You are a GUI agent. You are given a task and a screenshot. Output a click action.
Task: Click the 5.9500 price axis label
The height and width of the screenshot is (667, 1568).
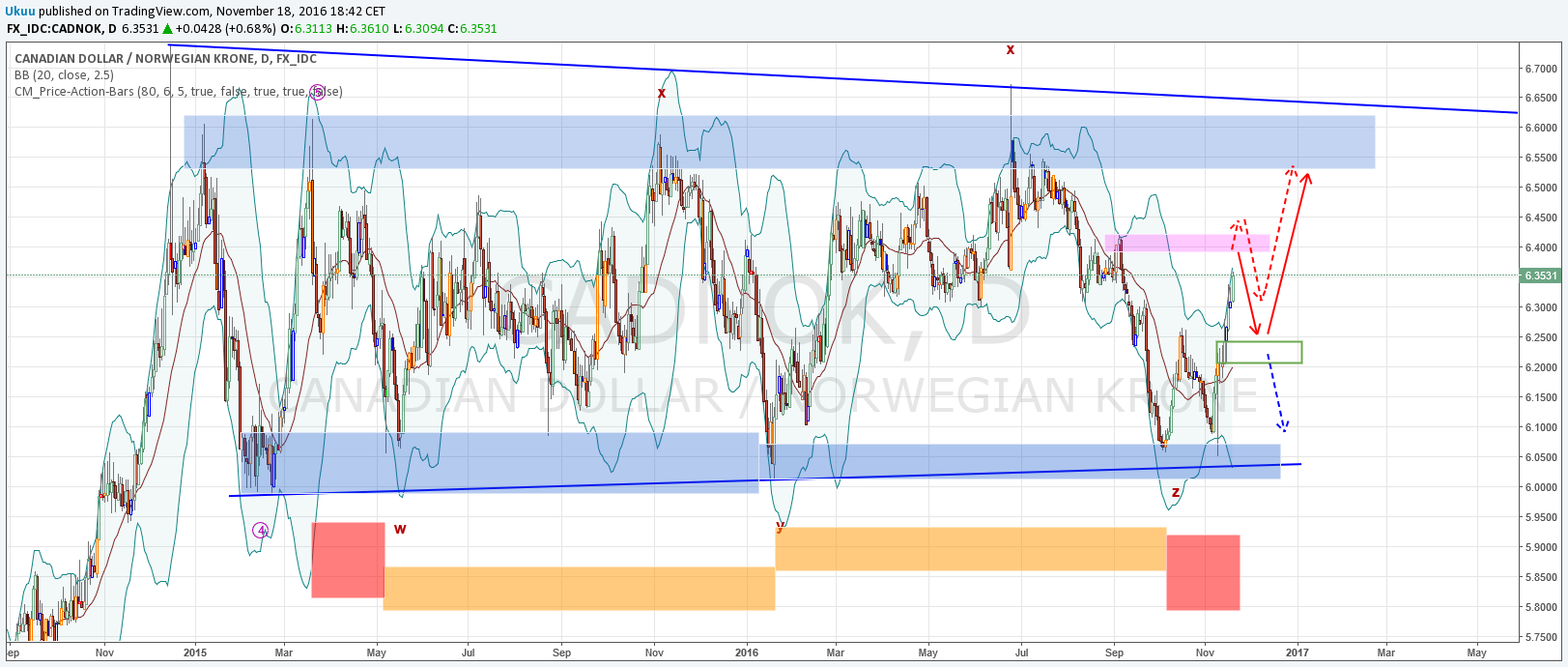tap(1541, 517)
